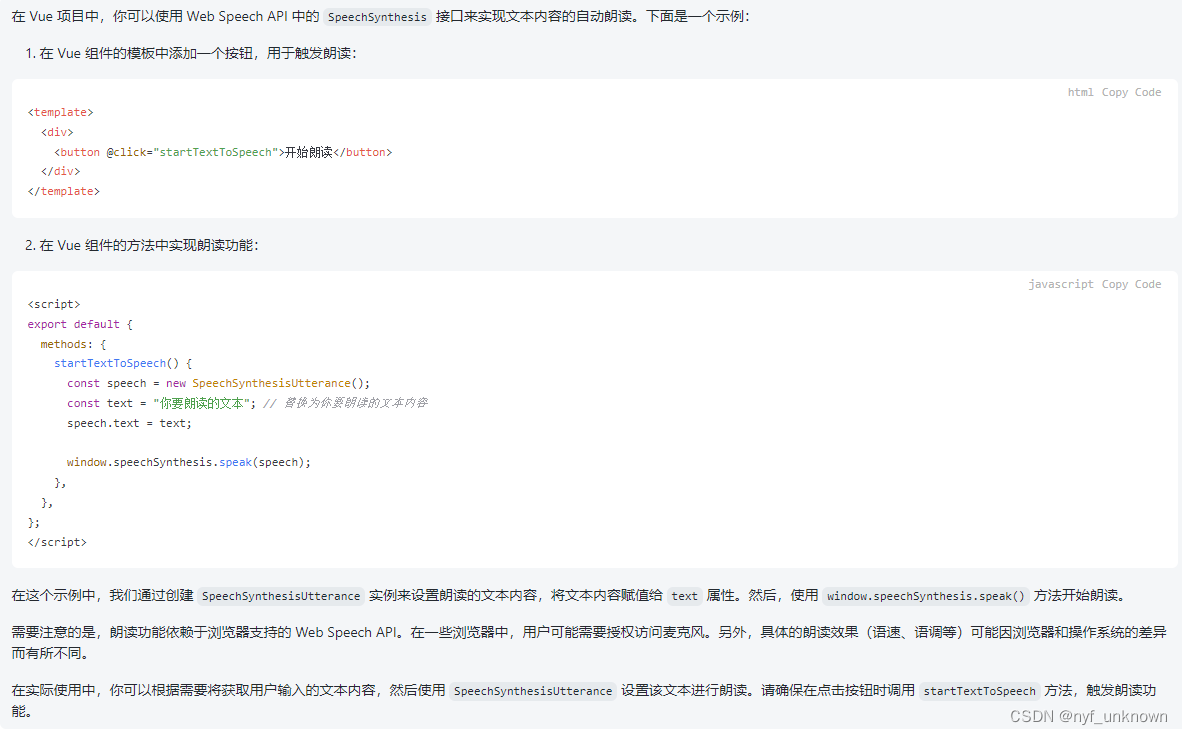Click the 'startTextToSpeech() {' method line

point(123,363)
